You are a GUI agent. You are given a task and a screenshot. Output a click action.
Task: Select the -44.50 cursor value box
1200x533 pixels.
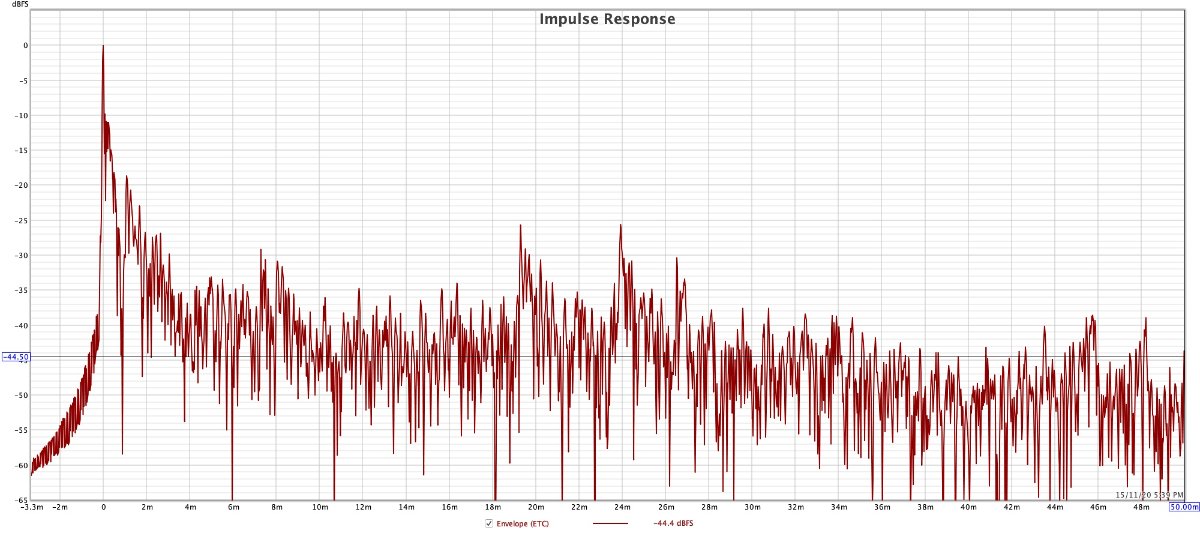[x=15, y=357]
